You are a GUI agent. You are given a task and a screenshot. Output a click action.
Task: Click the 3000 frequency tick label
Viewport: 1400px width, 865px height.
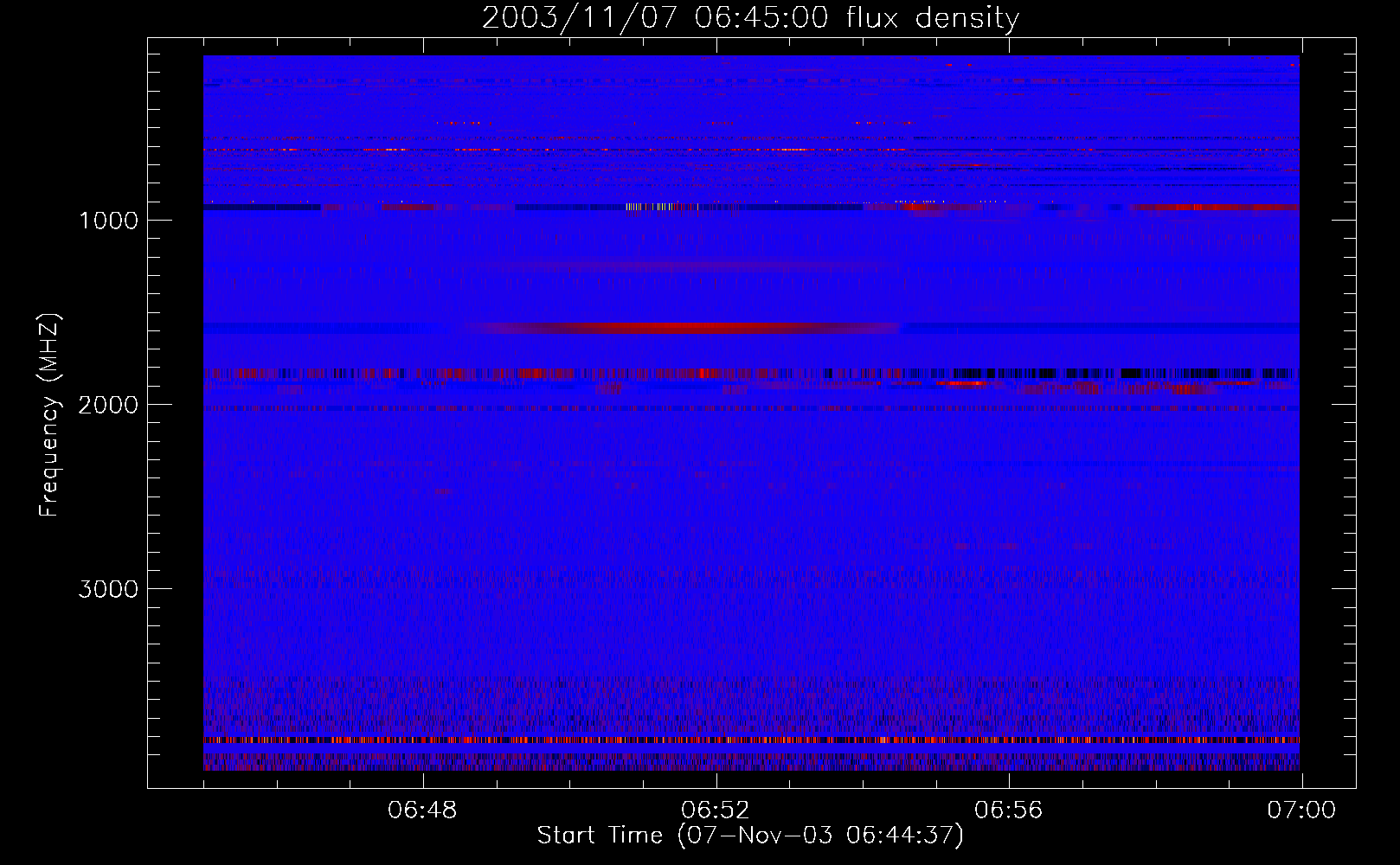click(x=108, y=589)
